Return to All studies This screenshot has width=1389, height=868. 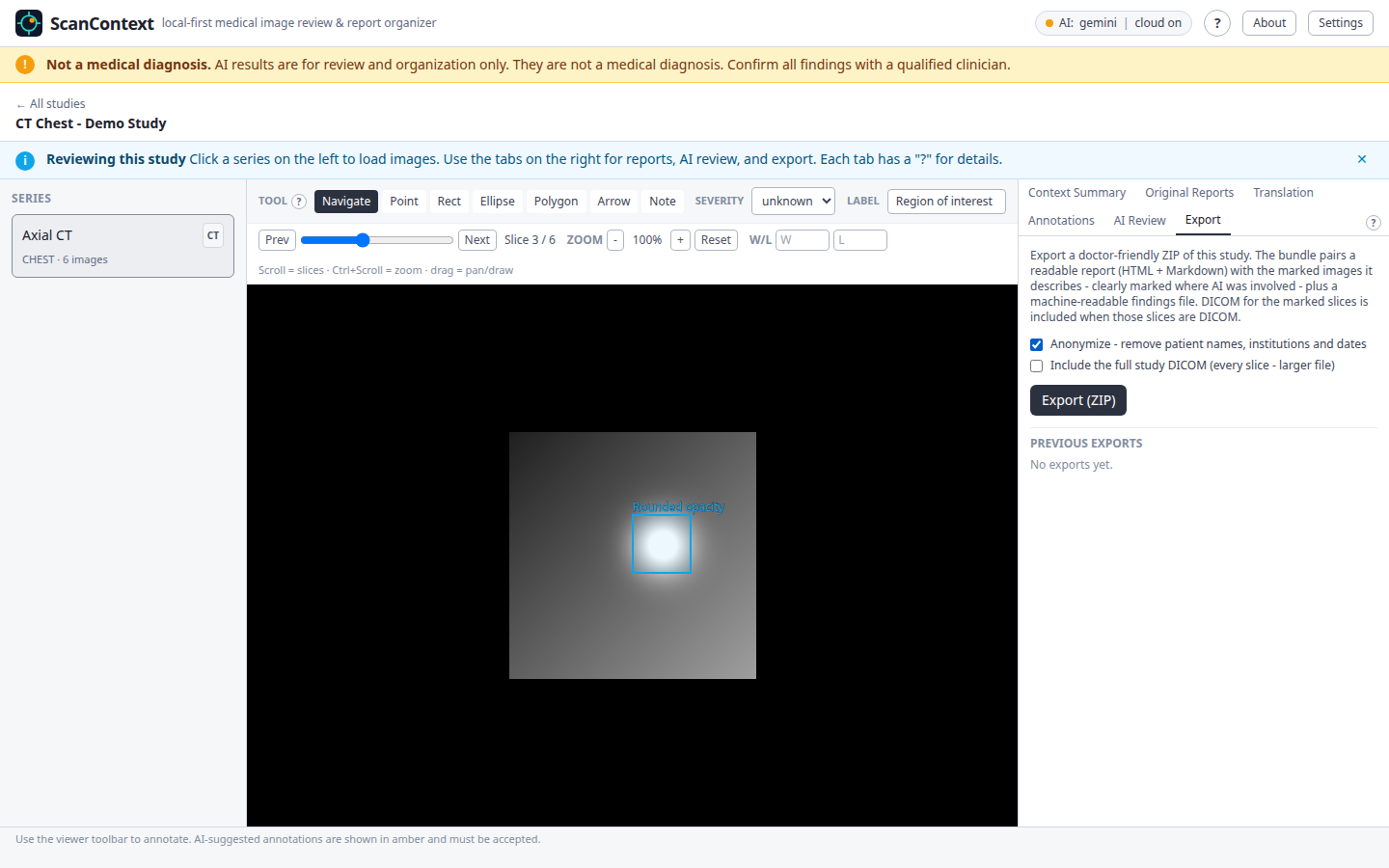[x=51, y=104]
